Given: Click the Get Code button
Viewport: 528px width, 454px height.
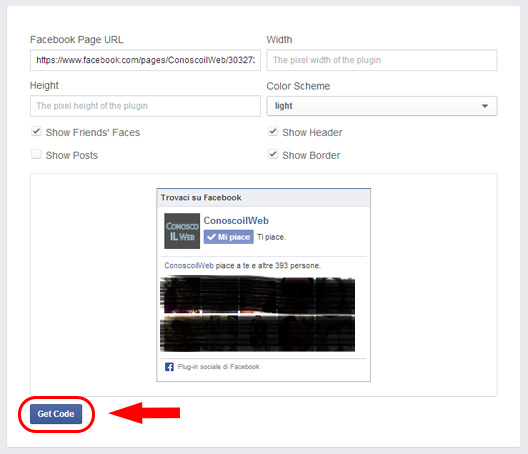Looking at the screenshot, I should (x=56, y=414).
